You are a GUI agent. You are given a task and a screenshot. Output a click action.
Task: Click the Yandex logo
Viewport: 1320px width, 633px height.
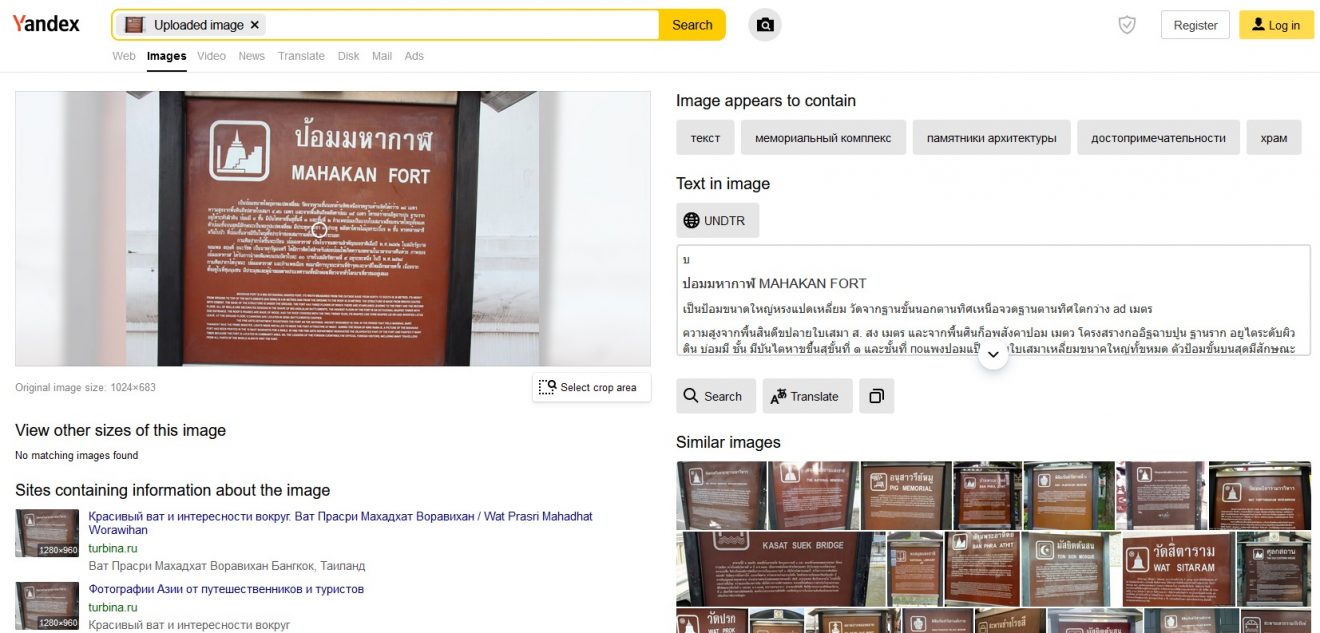coord(46,24)
